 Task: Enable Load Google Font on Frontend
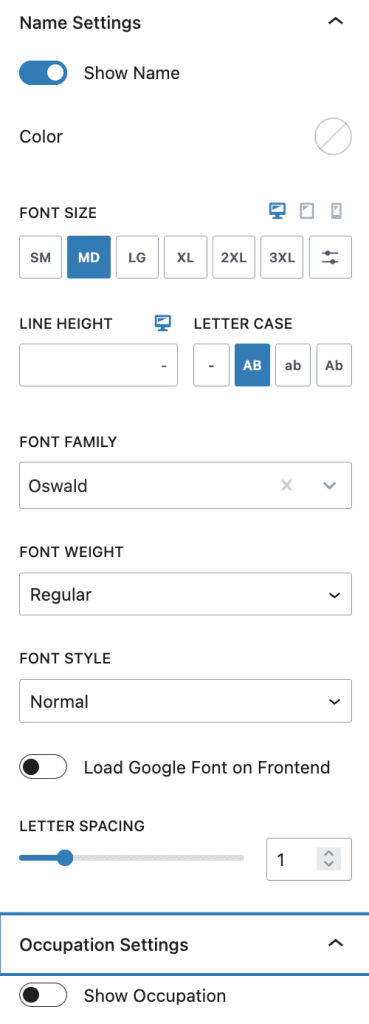(x=43, y=767)
